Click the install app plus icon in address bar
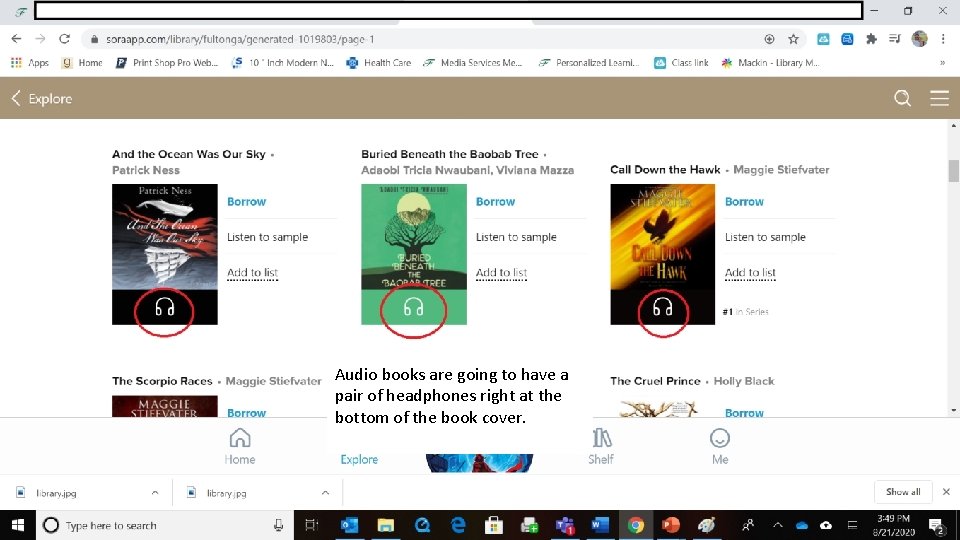 pos(770,39)
